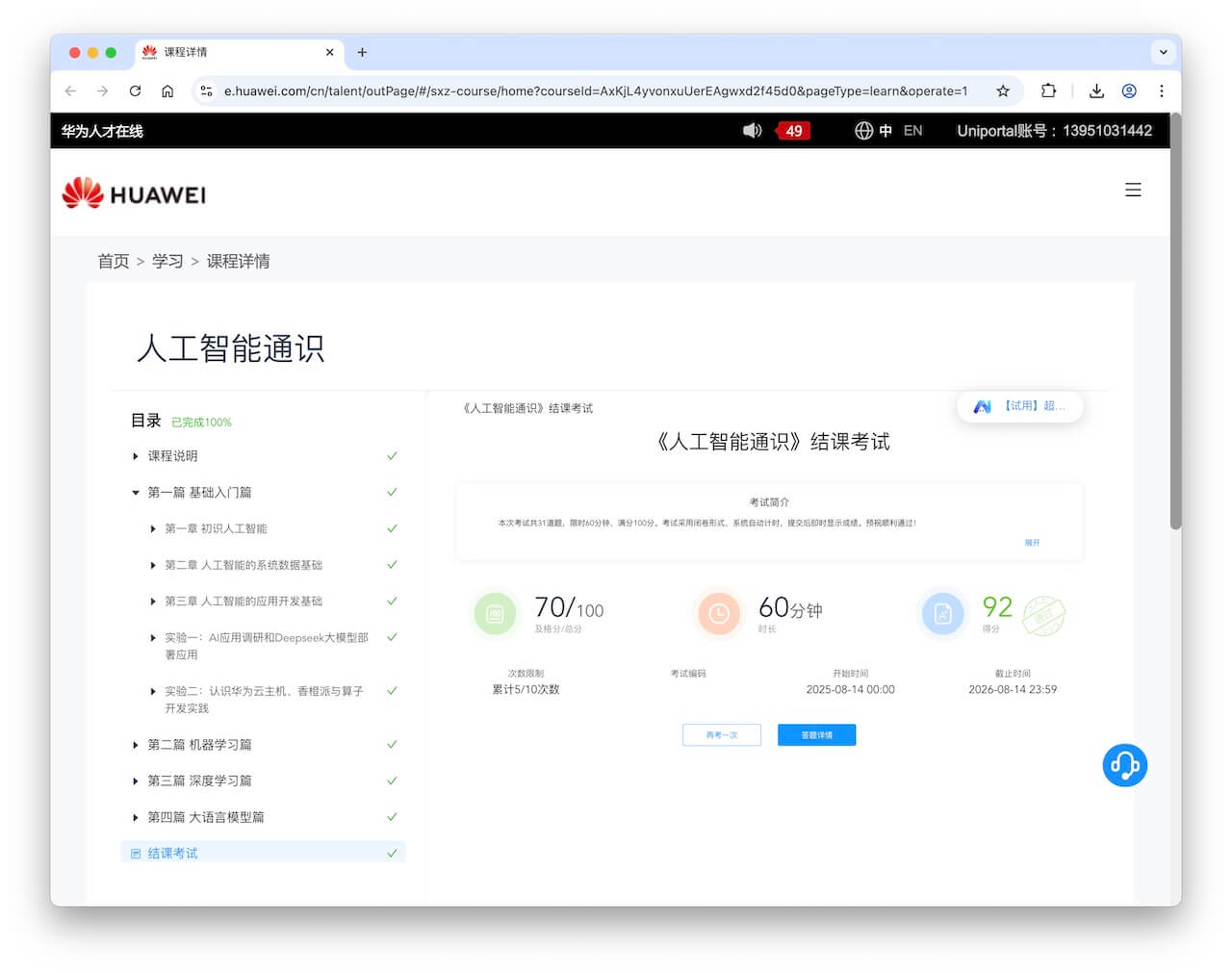Screen dimensions: 1232x973
Task: Expand the 第三篇 深度学习篇 arrow
Action: point(135,781)
